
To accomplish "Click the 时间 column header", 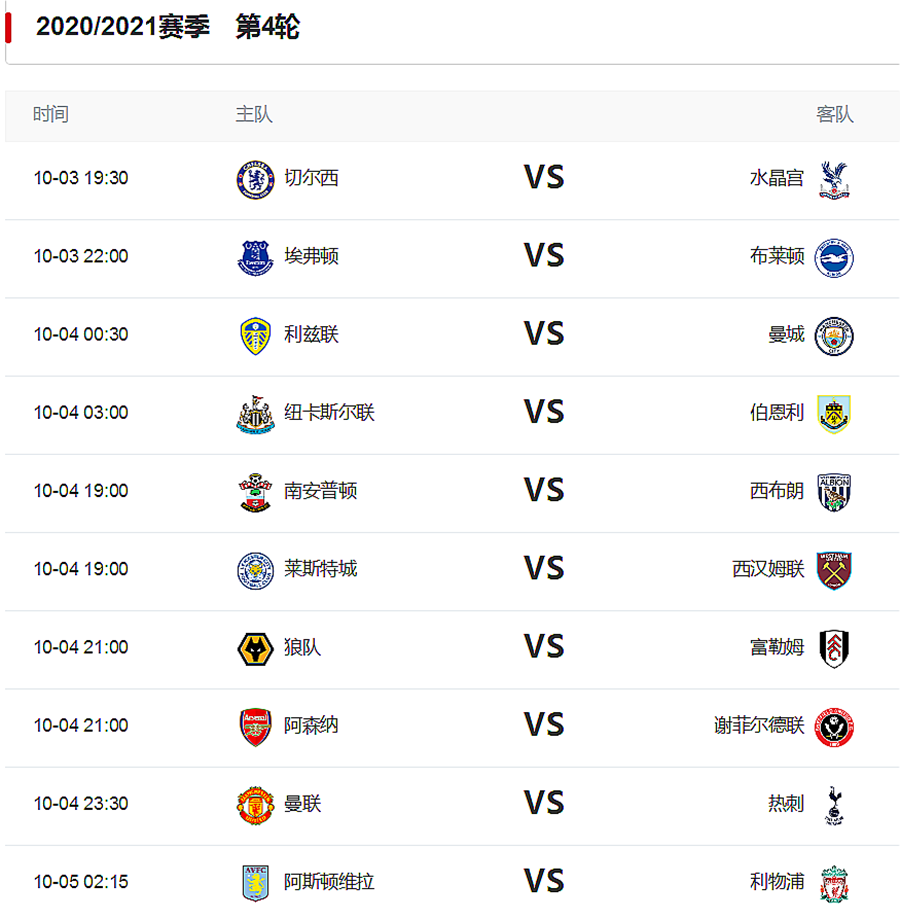I will 51,115.
